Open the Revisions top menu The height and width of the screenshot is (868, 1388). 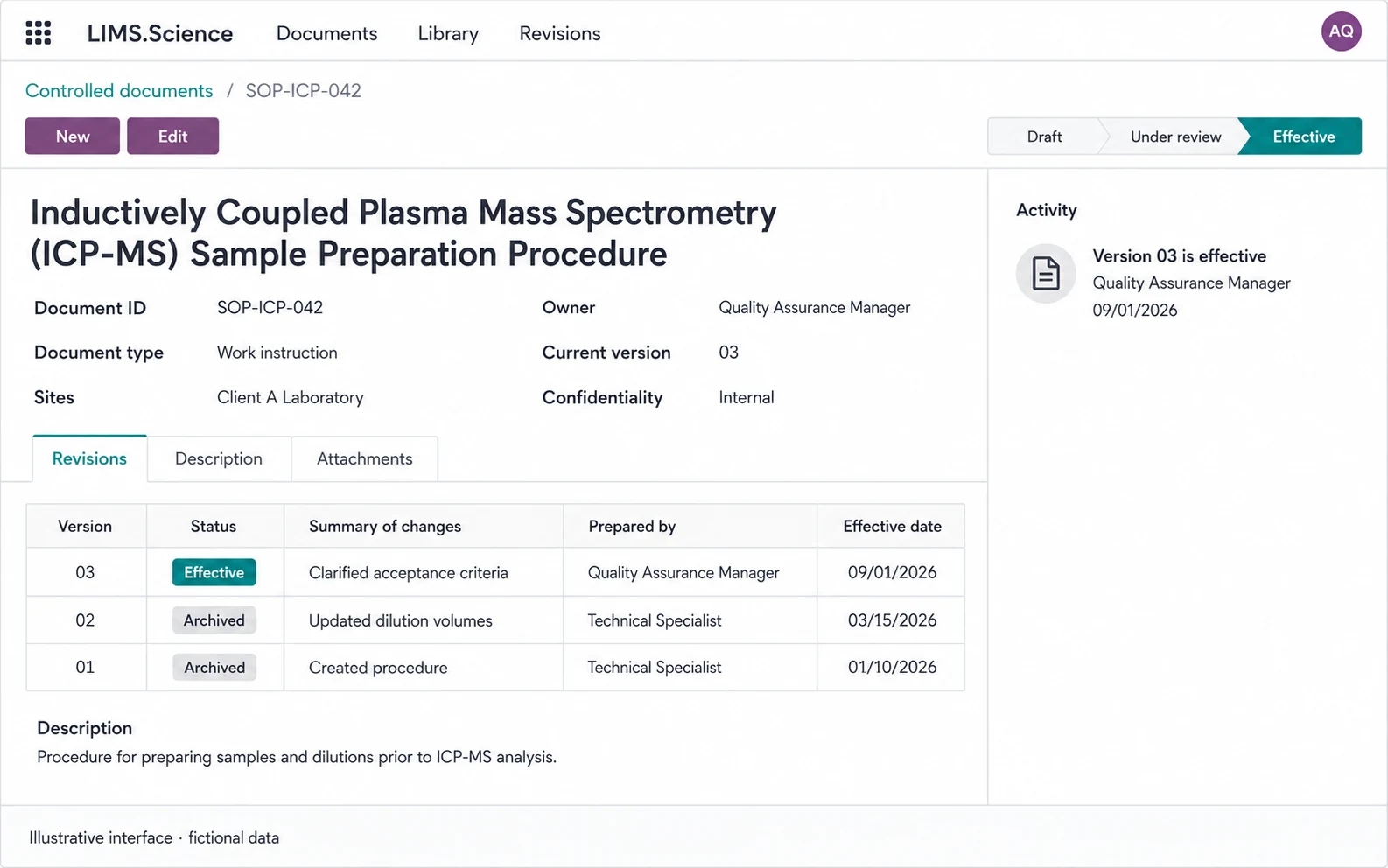pos(560,33)
